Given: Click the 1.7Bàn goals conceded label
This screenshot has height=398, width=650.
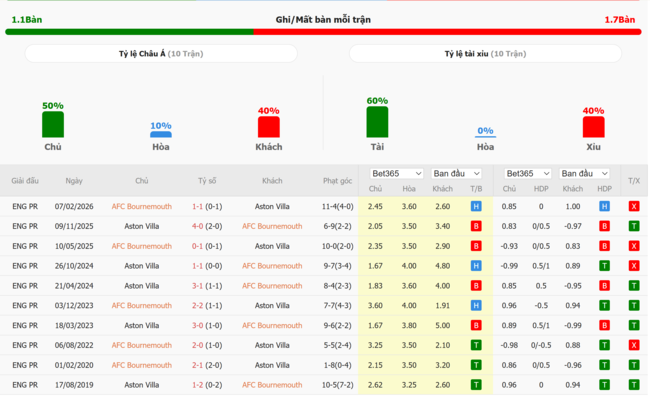Looking at the screenshot, I should [x=620, y=19].
